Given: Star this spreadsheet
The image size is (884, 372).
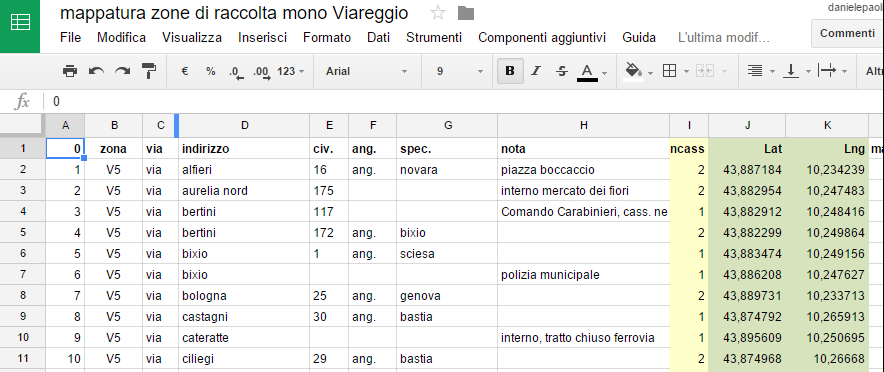Looking at the screenshot, I should click(437, 13).
